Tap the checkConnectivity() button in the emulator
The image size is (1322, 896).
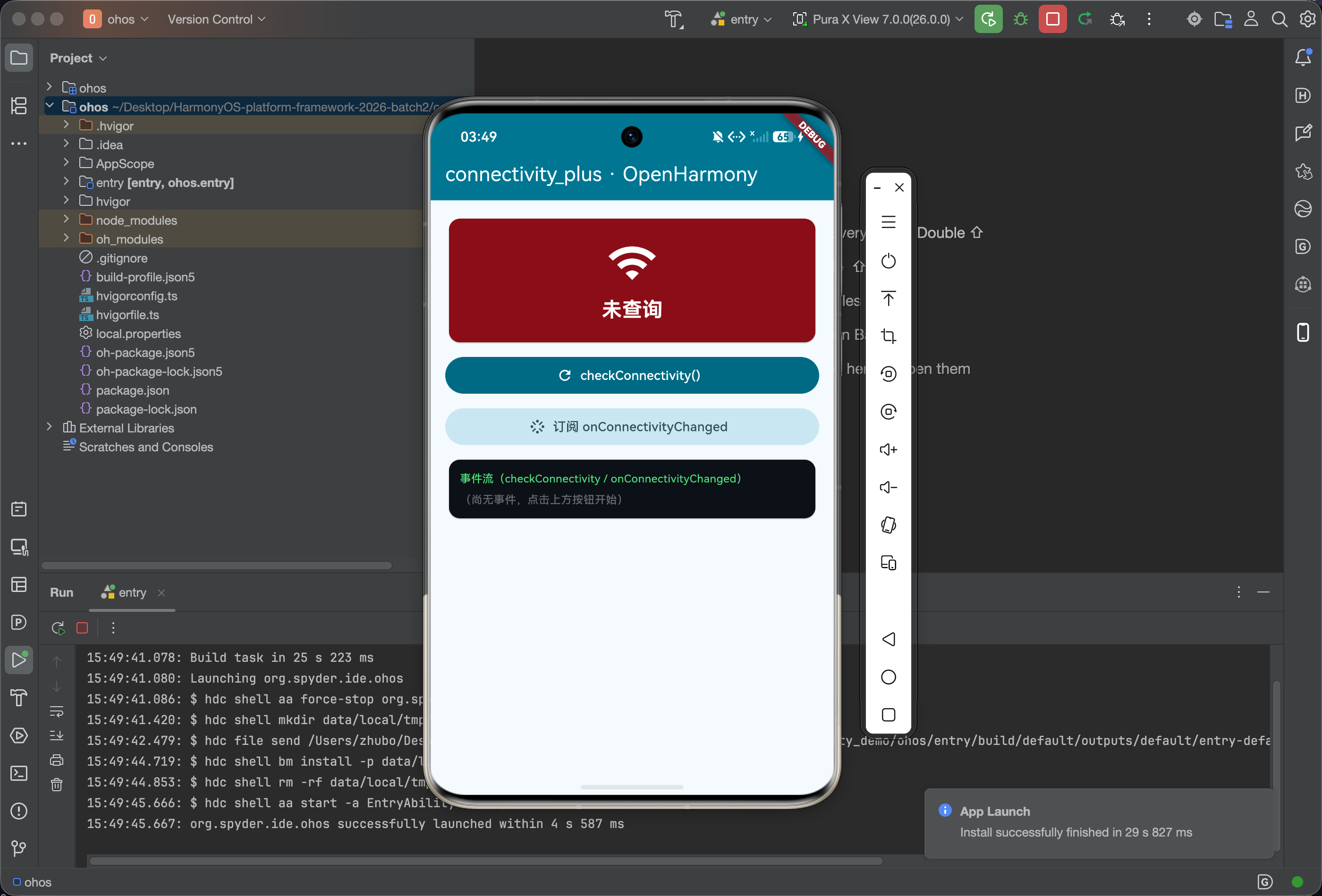click(x=631, y=375)
